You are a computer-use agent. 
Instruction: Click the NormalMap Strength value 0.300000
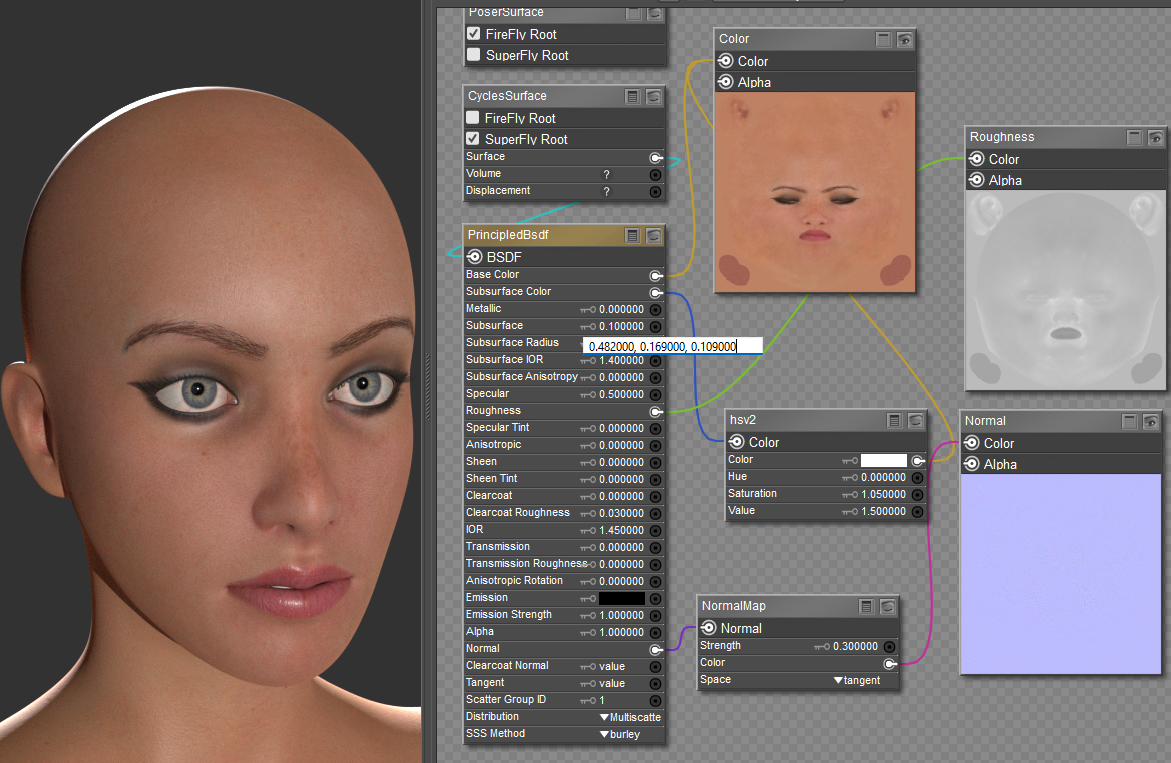855,647
